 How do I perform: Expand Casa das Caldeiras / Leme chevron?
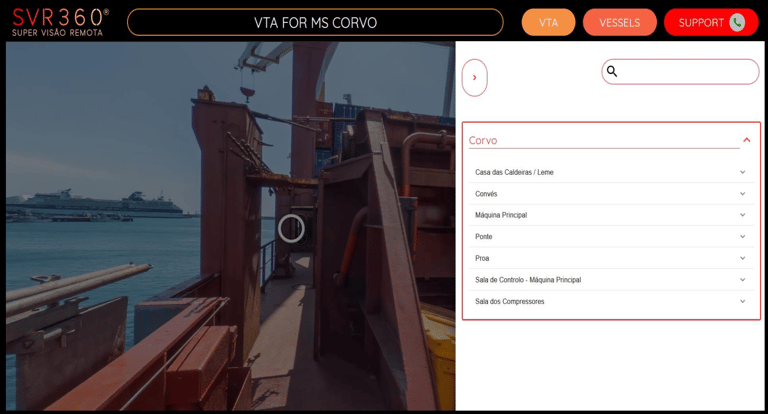coord(743,172)
